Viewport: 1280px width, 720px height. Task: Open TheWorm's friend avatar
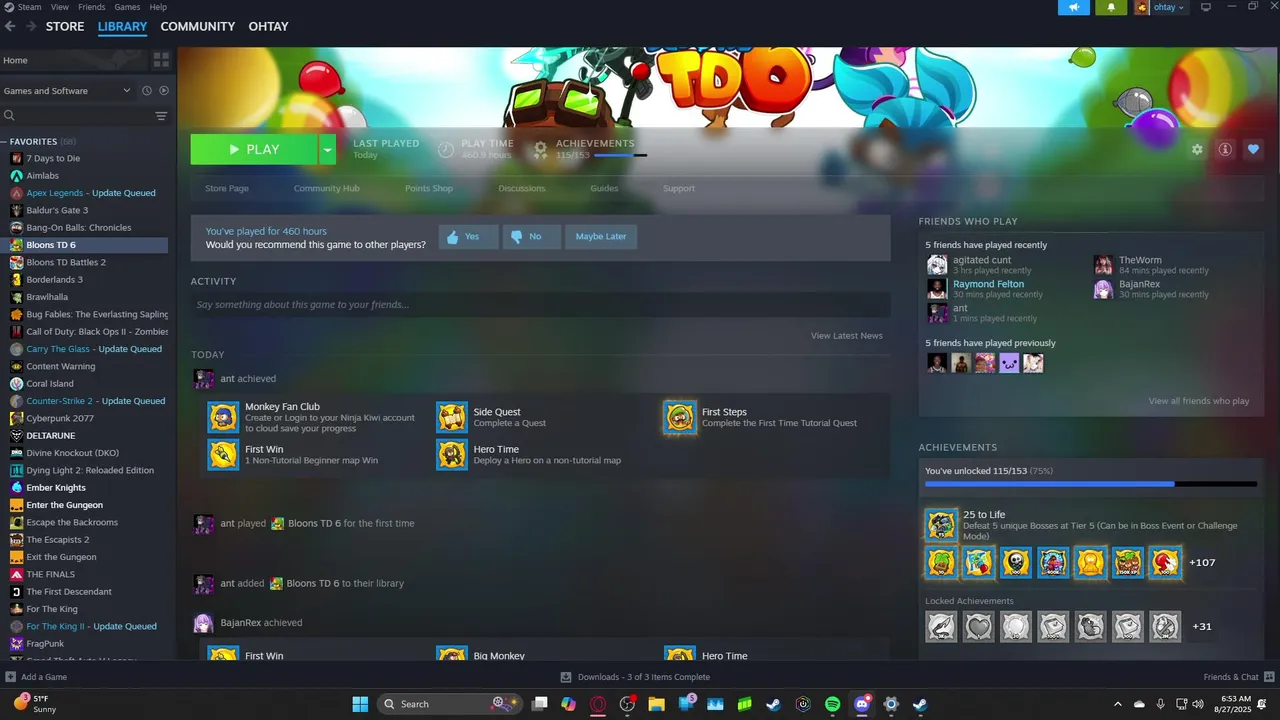point(1103,265)
